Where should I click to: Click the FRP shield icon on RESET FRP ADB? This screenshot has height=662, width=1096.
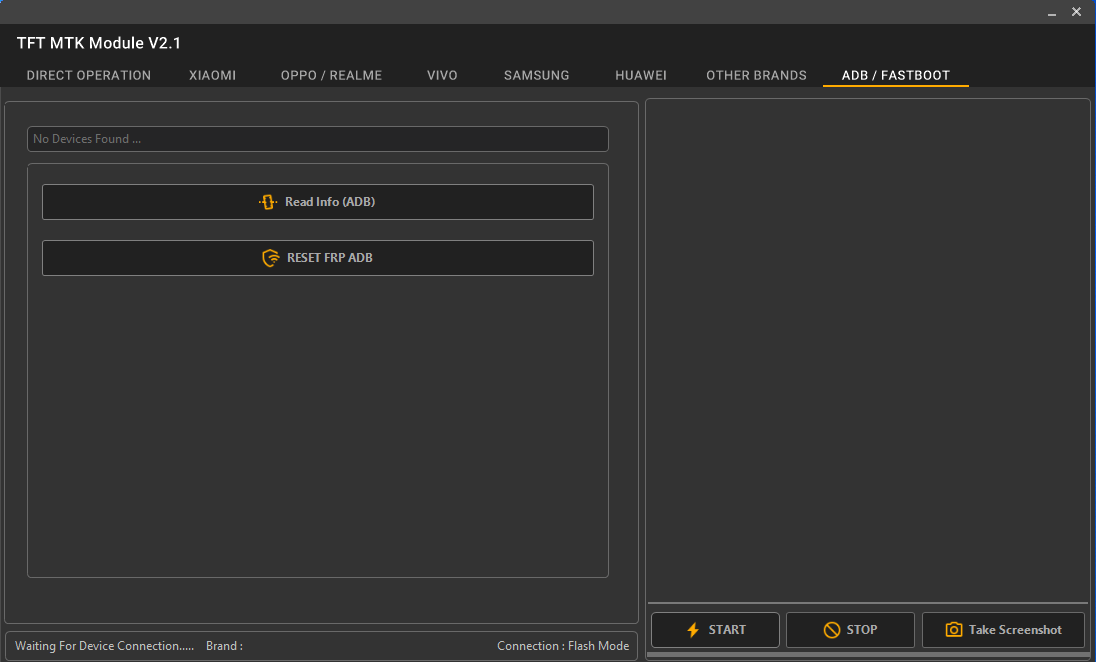click(269, 257)
